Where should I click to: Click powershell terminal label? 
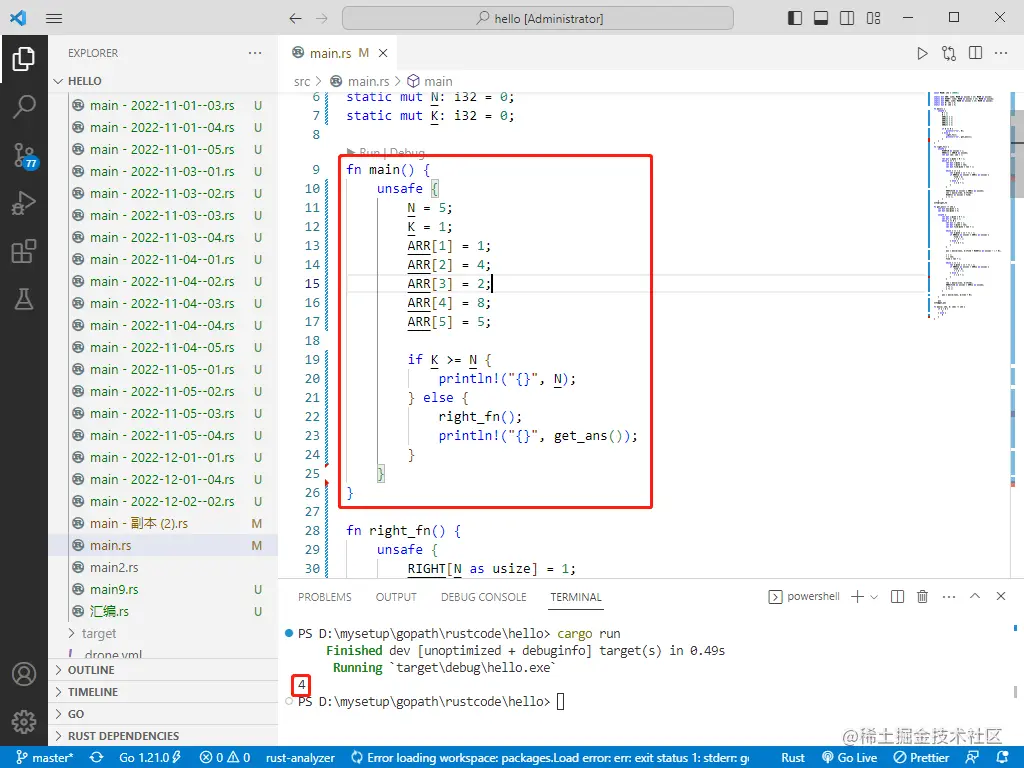point(804,596)
